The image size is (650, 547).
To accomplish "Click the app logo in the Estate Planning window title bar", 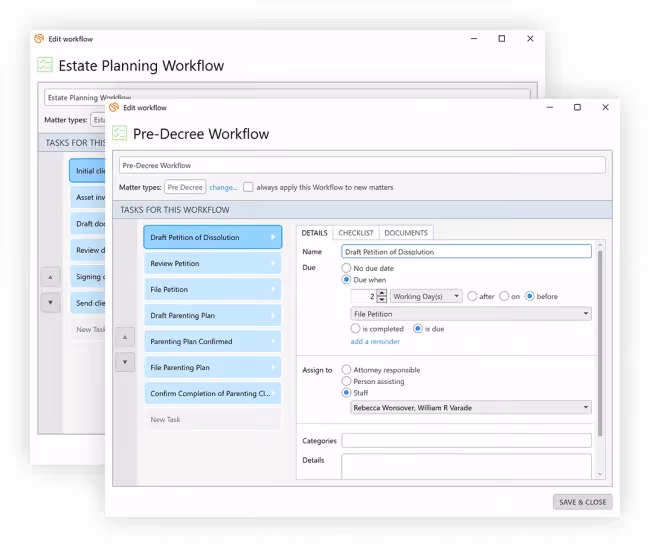I will tap(39, 39).
